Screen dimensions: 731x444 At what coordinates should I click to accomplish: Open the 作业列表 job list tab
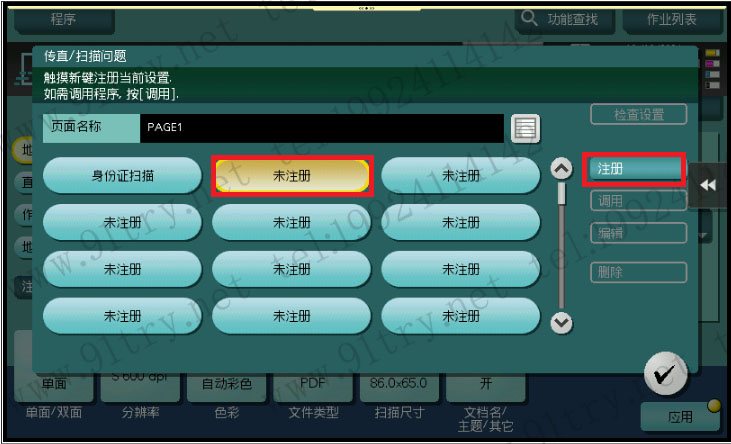pyautogui.click(x=672, y=20)
